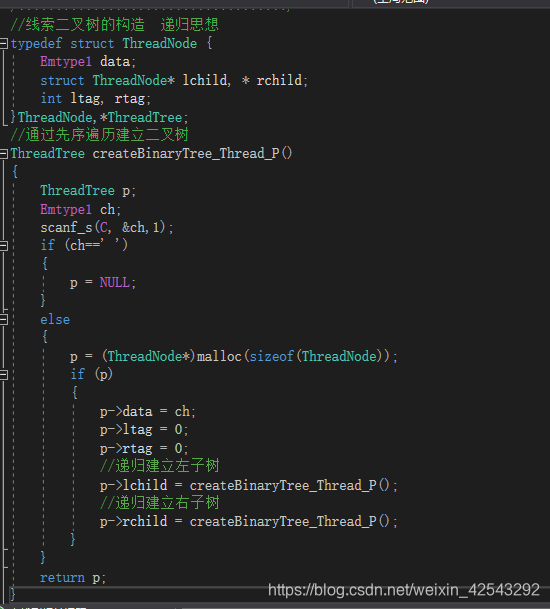Viewport: 550px width, 609px height.
Task: Collapse the if (p) block
Action: point(3,375)
